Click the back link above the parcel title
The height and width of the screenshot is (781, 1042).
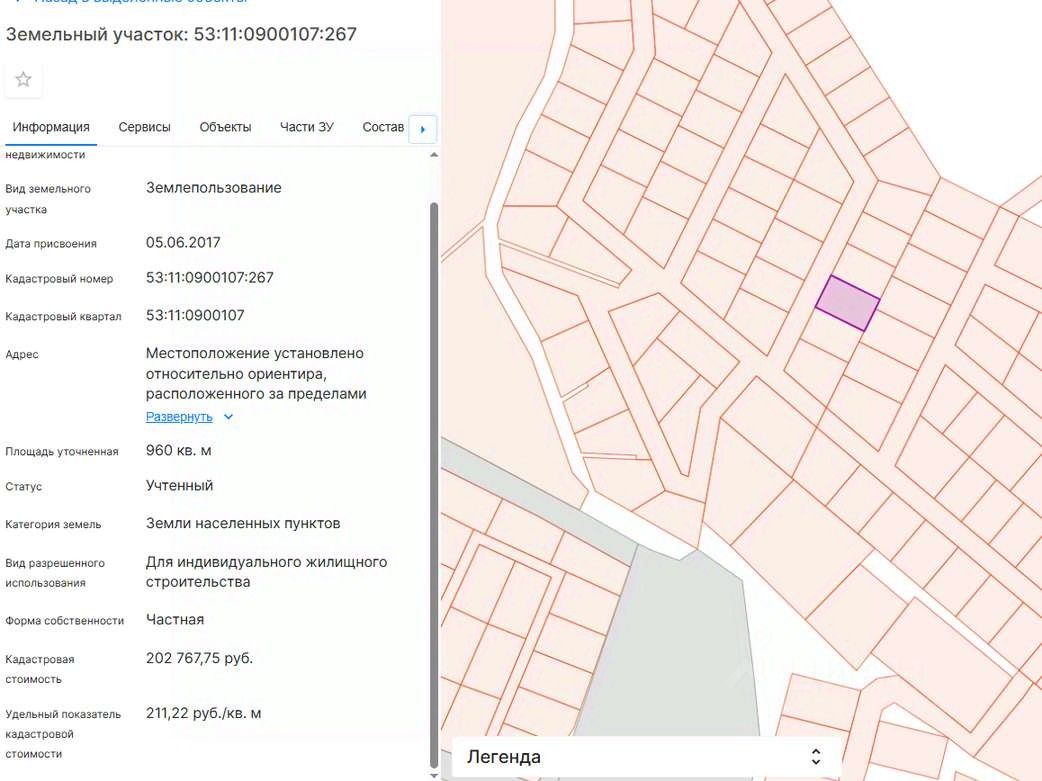[130, 2]
